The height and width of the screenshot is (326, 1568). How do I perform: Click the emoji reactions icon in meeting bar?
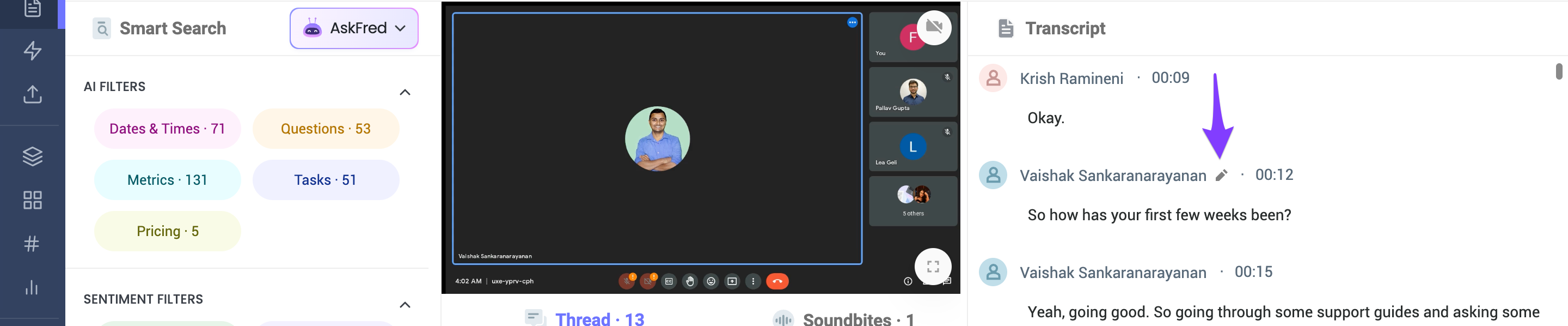pos(710,281)
